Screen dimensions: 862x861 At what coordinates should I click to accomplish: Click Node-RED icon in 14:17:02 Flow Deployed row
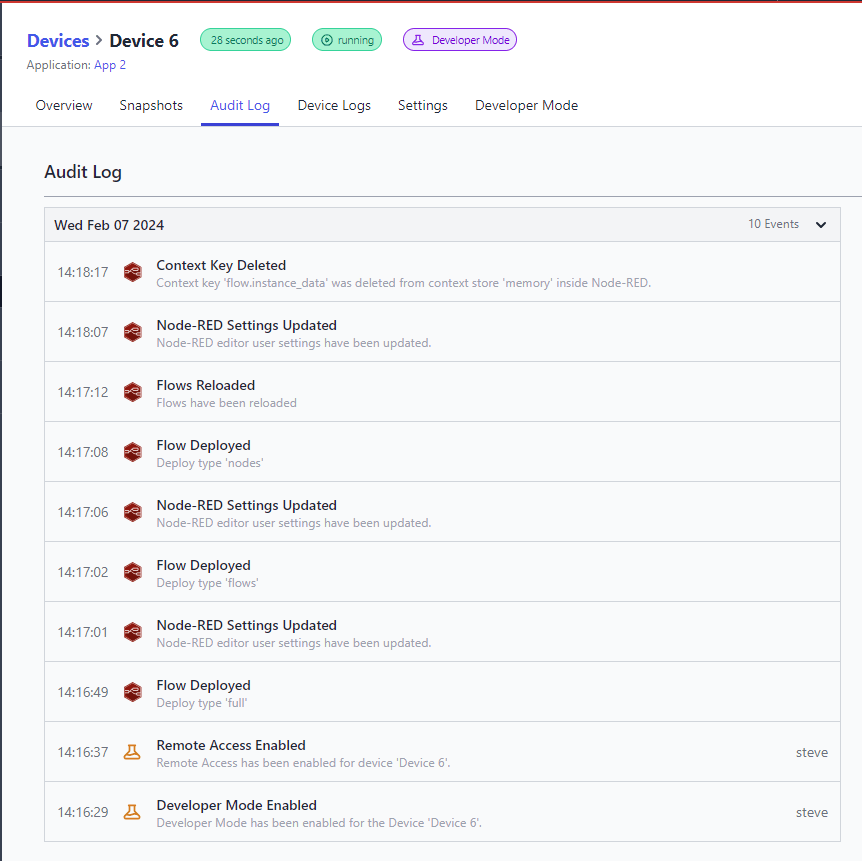pos(132,571)
